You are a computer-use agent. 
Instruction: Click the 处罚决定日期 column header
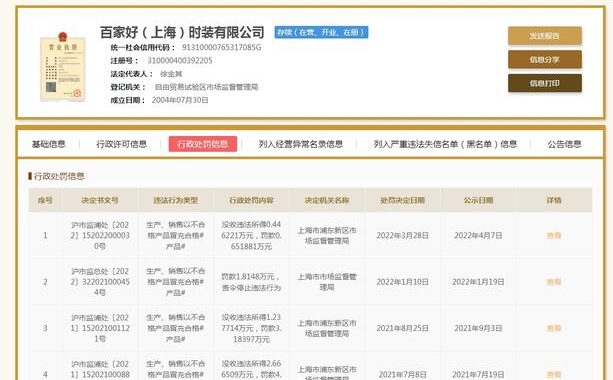pos(403,200)
